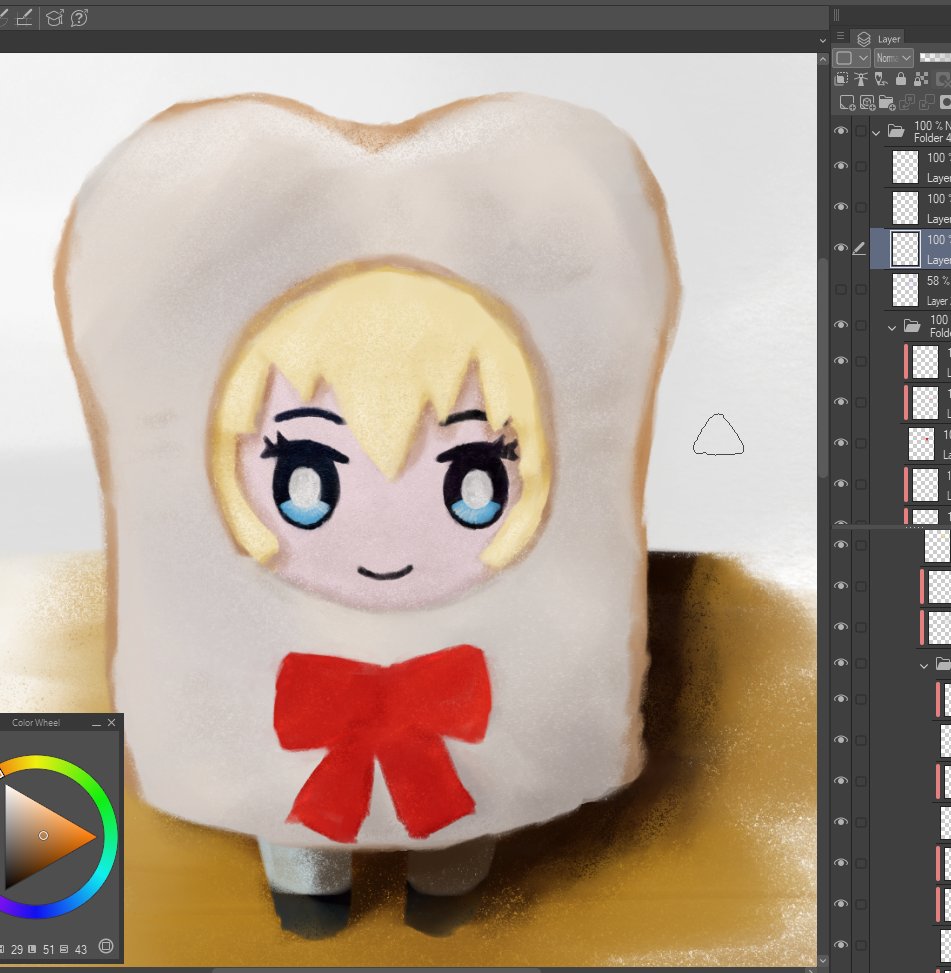Open the Tutorials graduation cap icon

tap(55, 19)
